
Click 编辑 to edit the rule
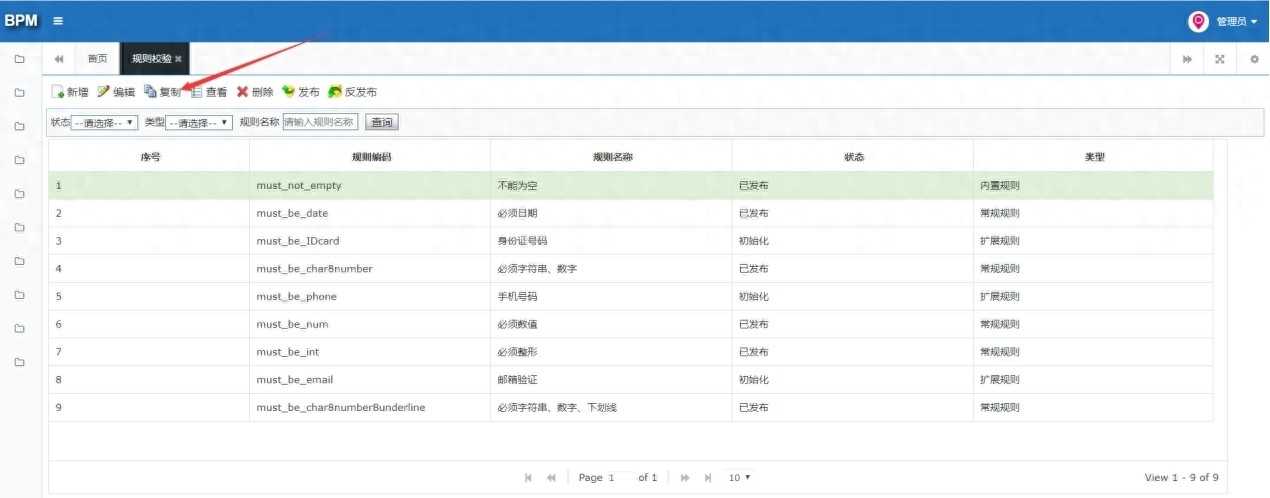[116, 92]
